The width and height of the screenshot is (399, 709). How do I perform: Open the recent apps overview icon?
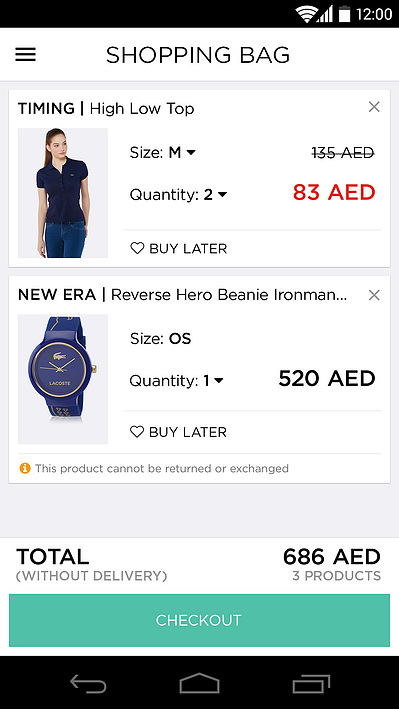tap(311, 683)
